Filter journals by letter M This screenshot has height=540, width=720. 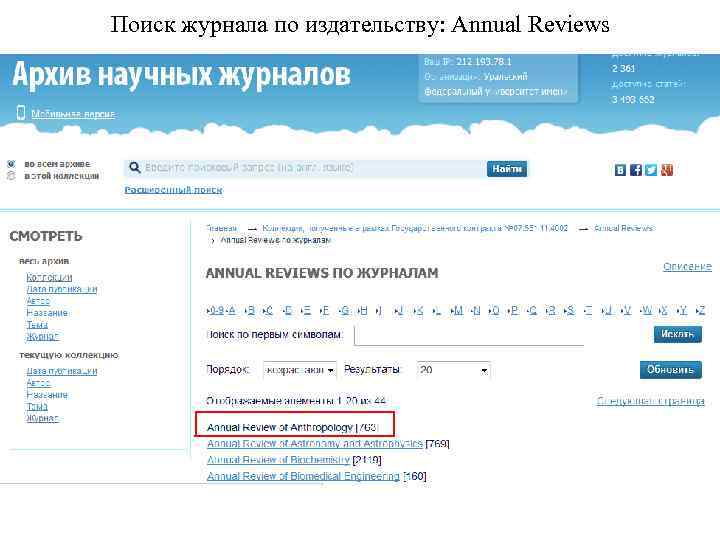(x=456, y=311)
